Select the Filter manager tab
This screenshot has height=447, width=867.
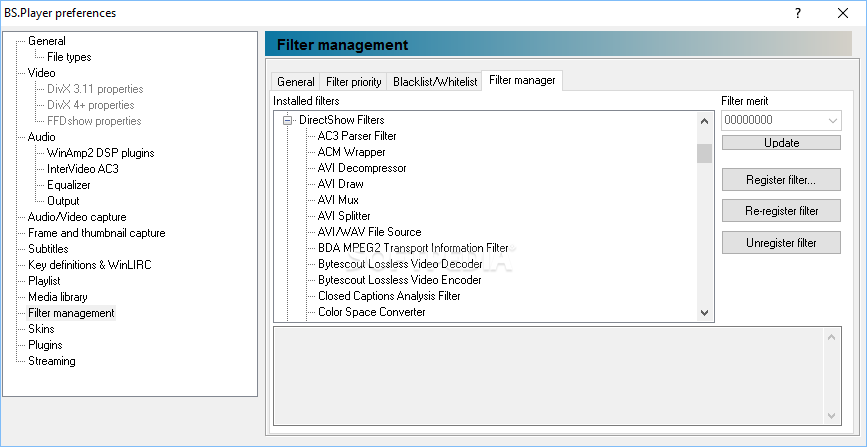coord(522,81)
